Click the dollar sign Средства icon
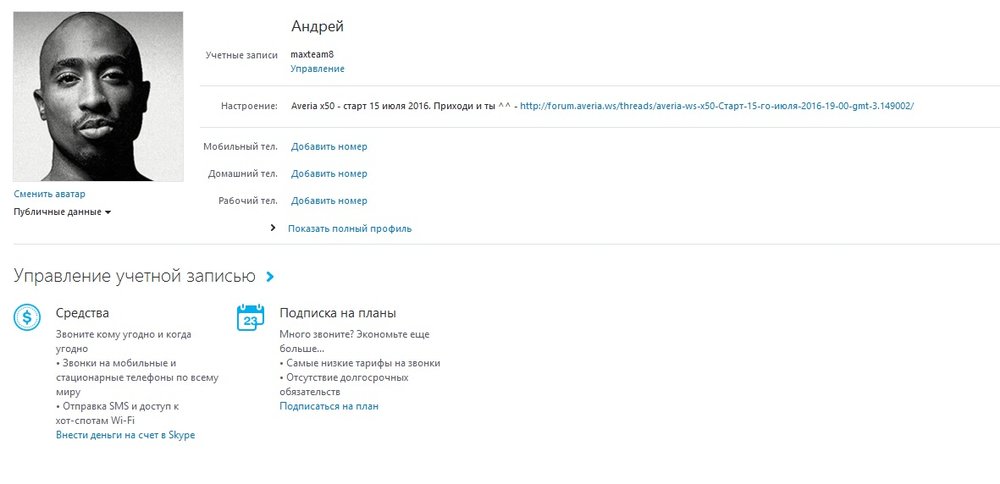This screenshot has width=1000, height=484. pyautogui.click(x=27, y=318)
